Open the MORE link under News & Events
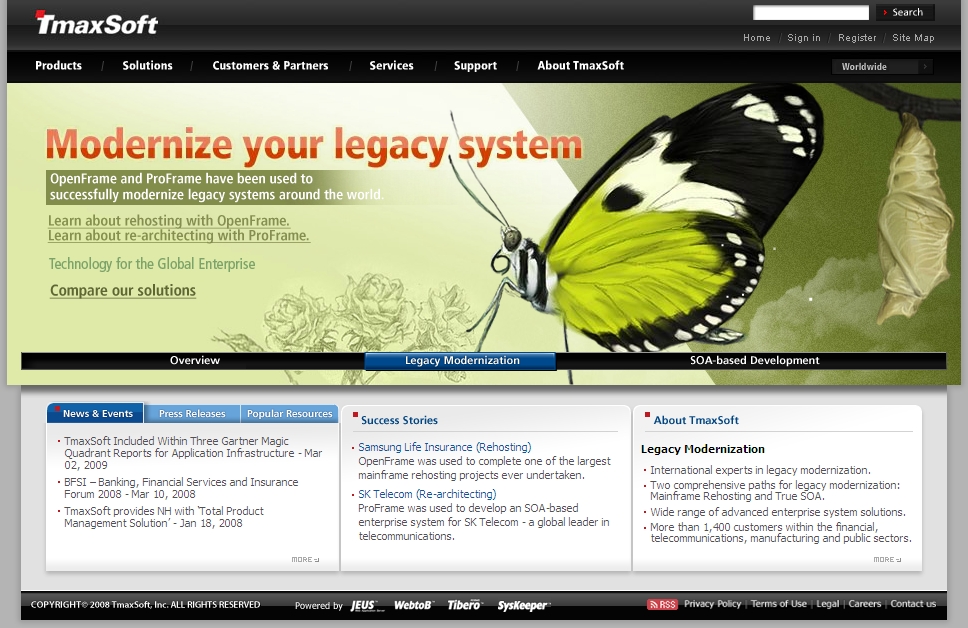 305,559
